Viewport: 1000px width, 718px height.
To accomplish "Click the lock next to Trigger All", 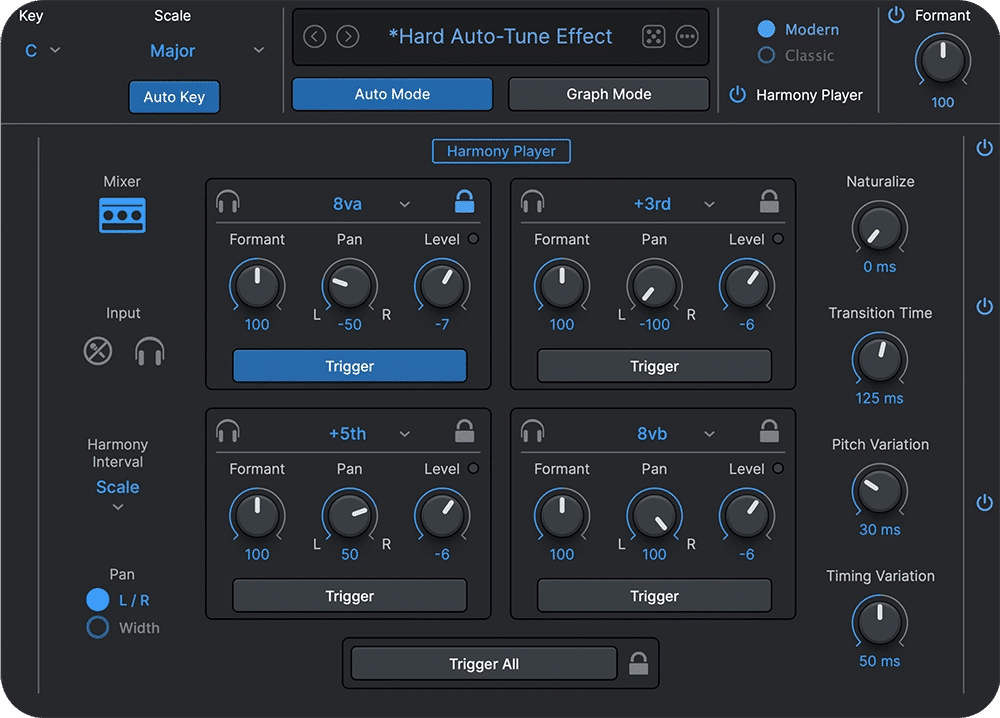I will (637, 663).
